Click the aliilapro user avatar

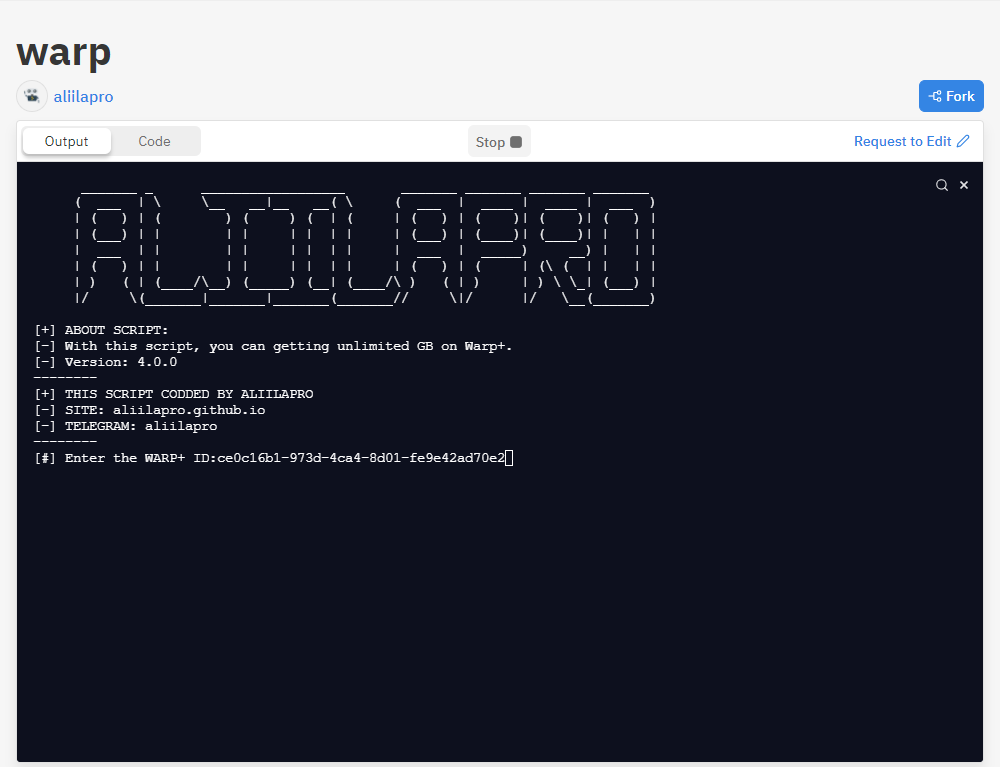point(32,96)
